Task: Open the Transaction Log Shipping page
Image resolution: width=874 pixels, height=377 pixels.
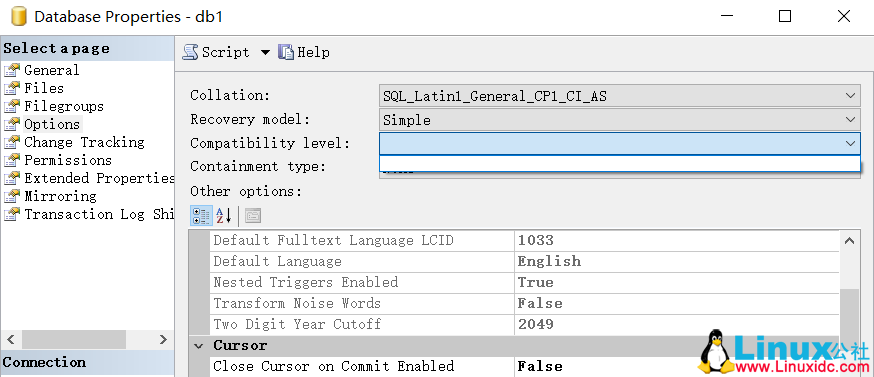Action: click(99, 214)
